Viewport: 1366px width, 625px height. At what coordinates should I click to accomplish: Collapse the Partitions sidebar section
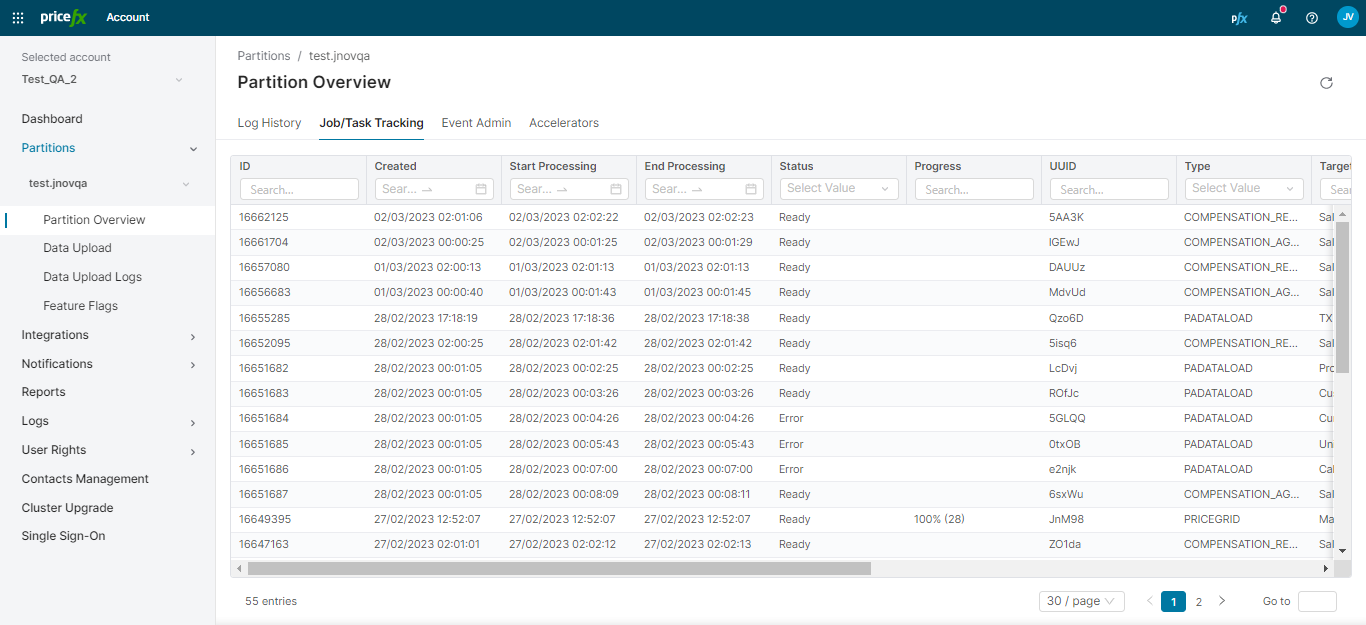point(193,149)
